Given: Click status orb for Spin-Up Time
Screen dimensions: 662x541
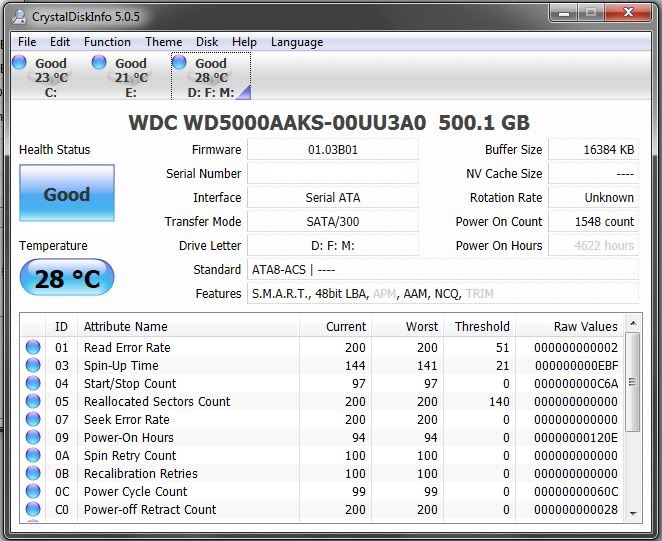Looking at the screenshot, I should click(34, 366).
